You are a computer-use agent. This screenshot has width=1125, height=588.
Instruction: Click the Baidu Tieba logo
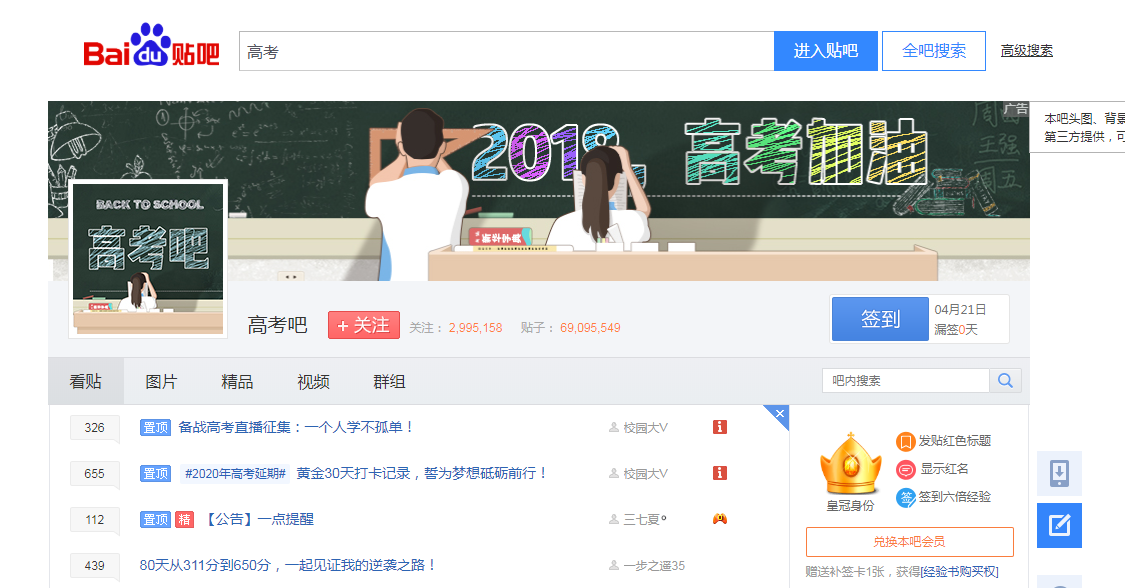point(151,46)
